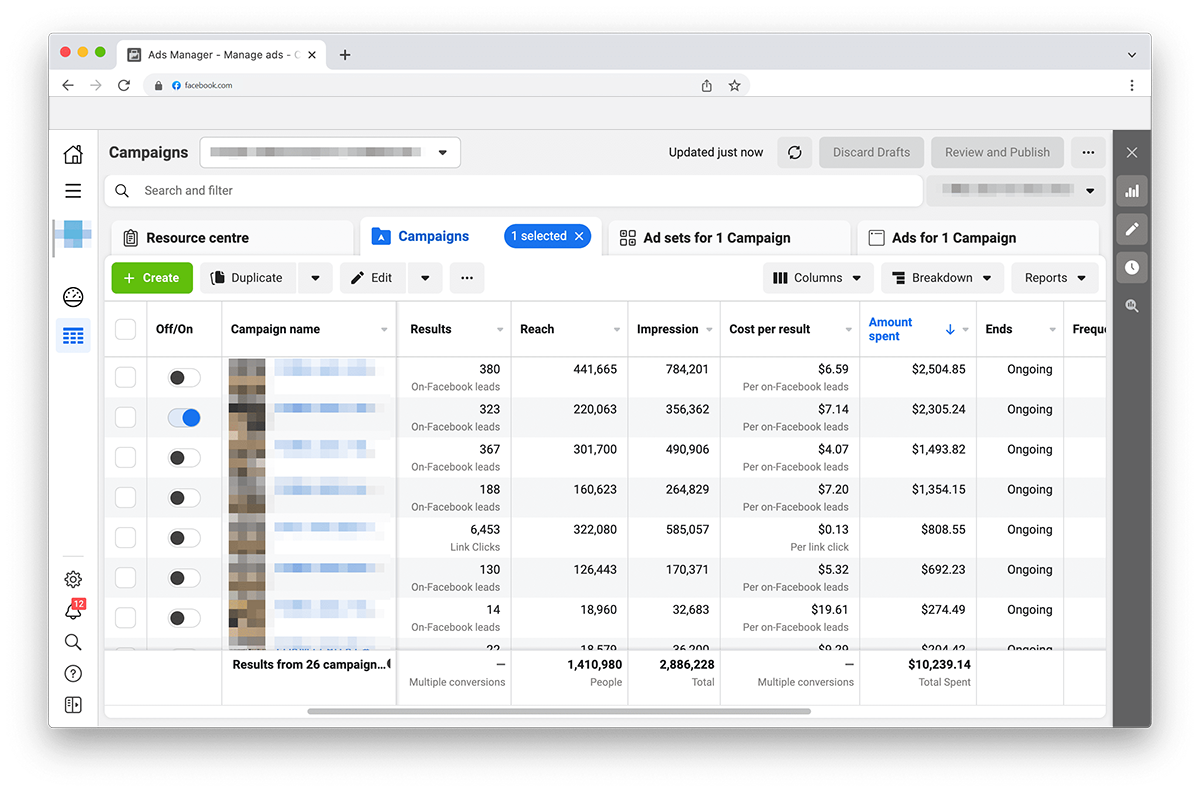Sort by Amount spent arrow
The height and width of the screenshot is (792, 1200).
[x=950, y=329]
